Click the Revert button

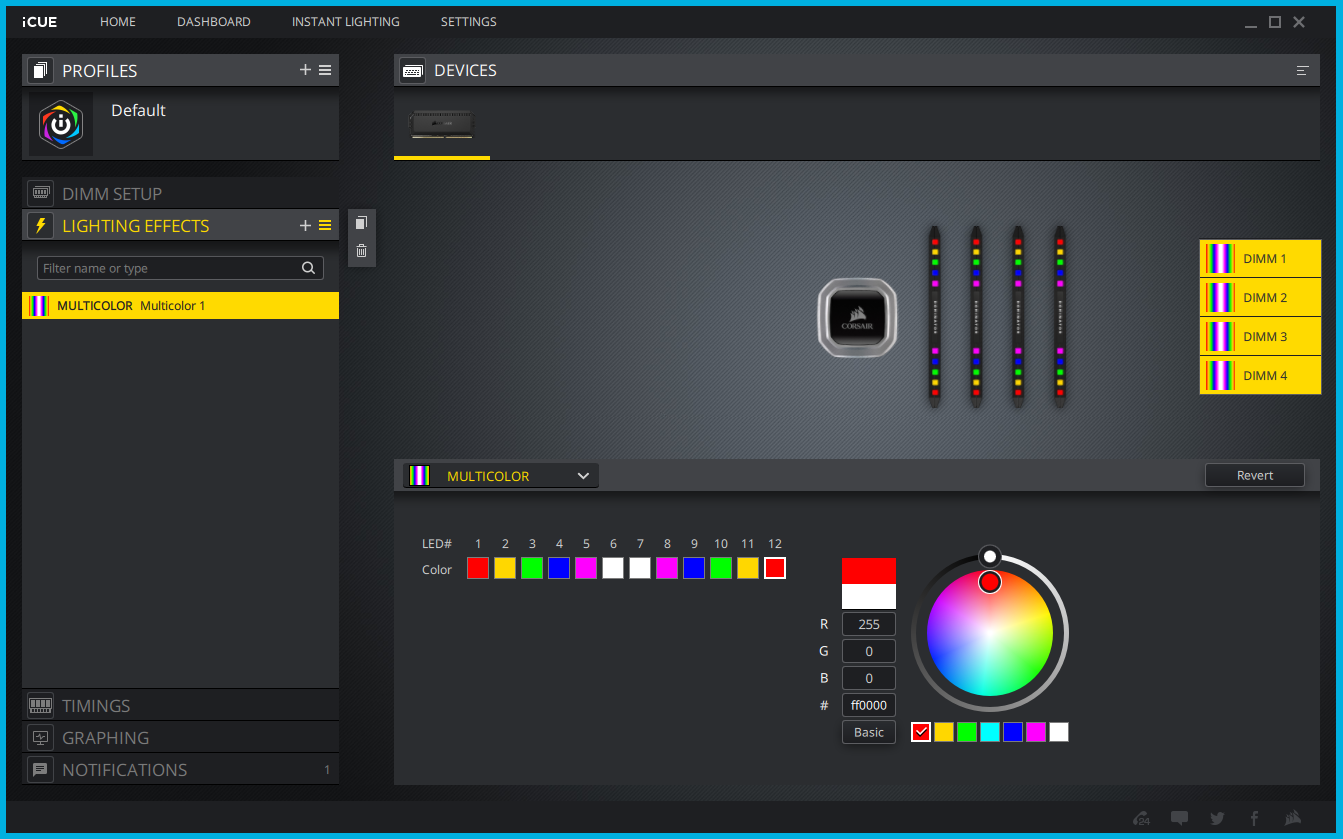click(1254, 475)
